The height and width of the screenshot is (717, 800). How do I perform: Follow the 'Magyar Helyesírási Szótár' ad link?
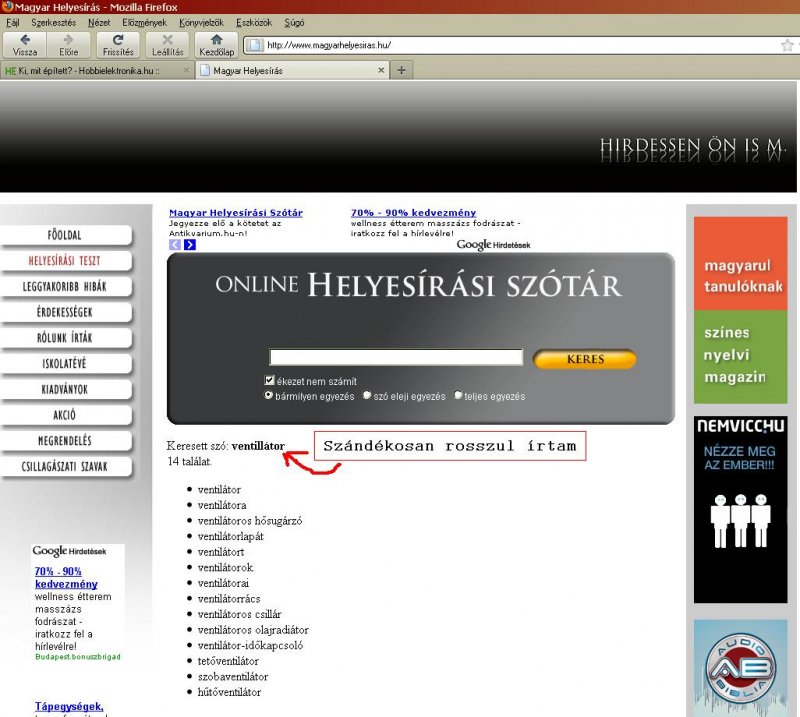click(x=236, y=213)
